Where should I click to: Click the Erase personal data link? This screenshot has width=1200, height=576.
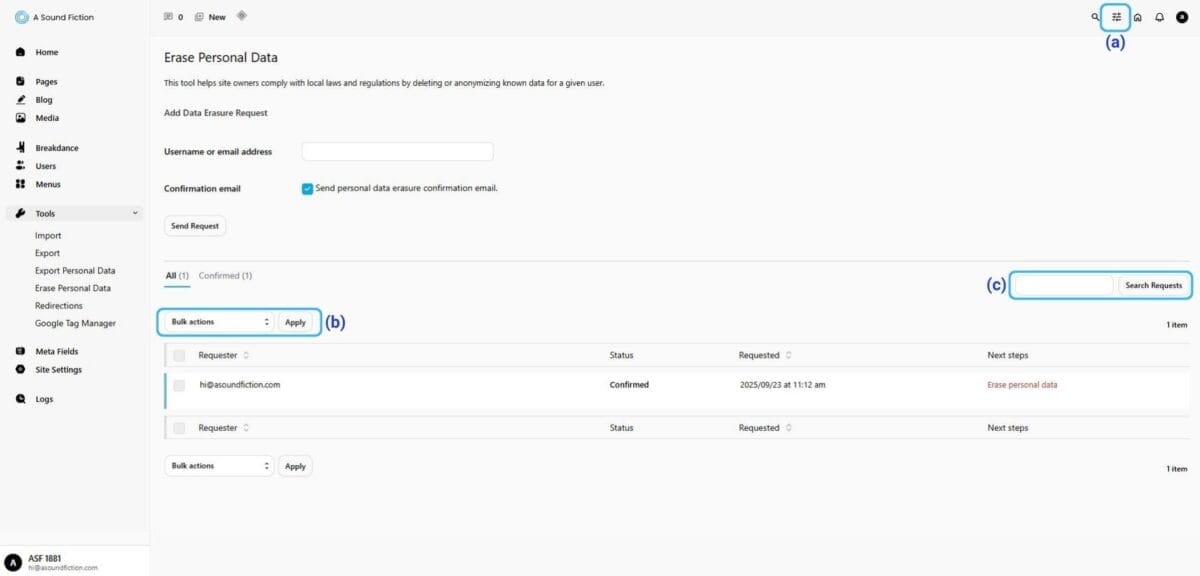pyautogui.click(x=1021, y=385)
